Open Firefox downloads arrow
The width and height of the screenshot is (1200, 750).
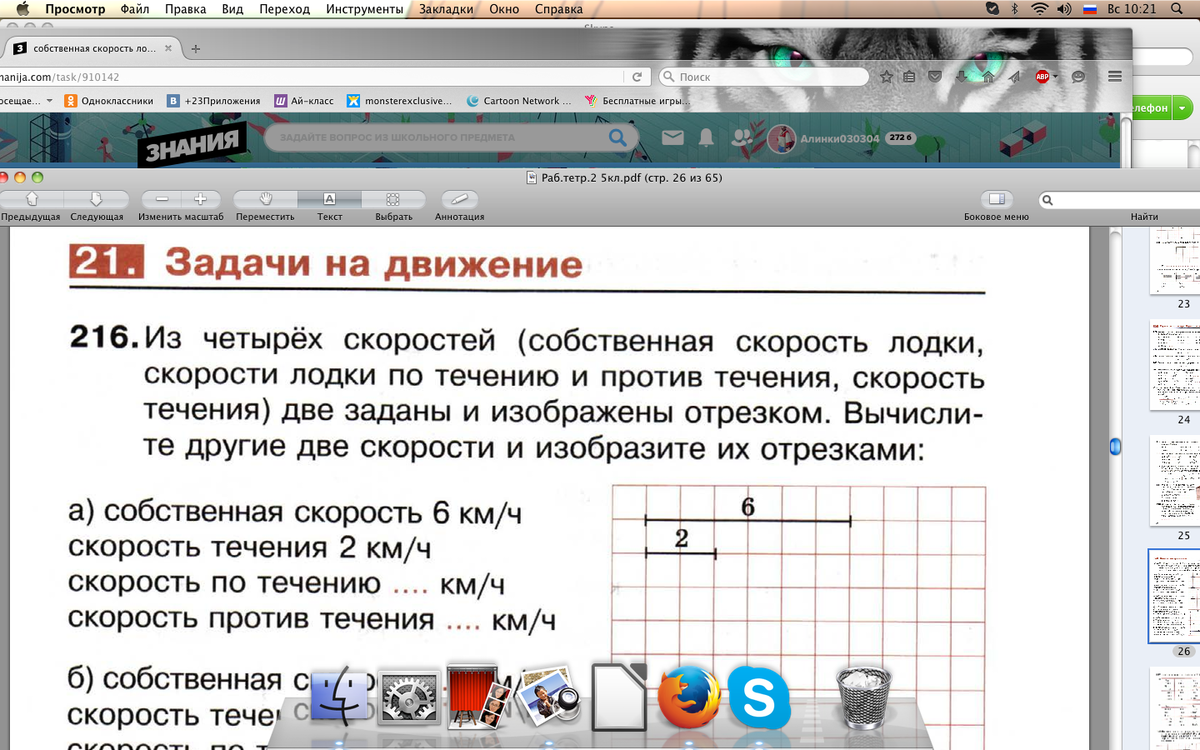961,76
